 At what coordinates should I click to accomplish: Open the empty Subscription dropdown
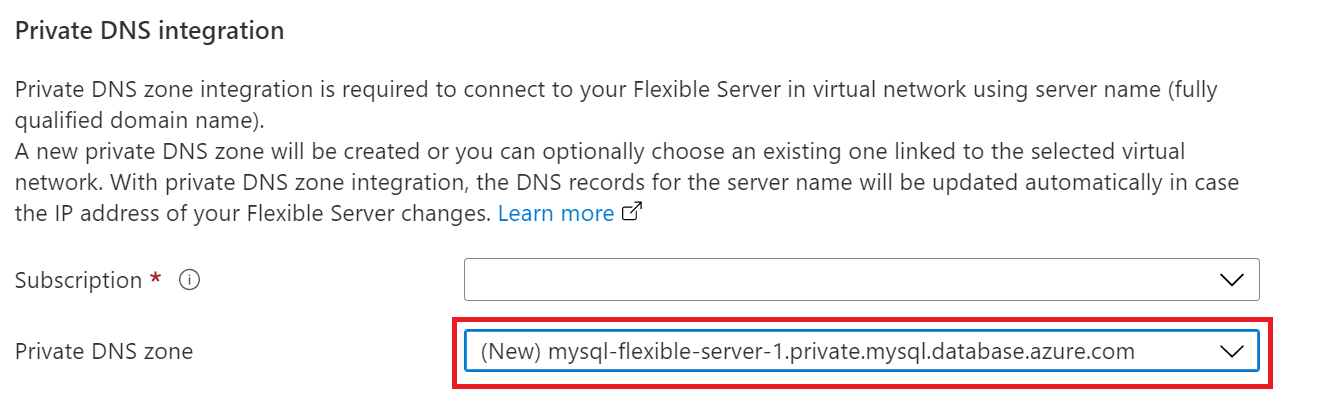tap(861, 280)
